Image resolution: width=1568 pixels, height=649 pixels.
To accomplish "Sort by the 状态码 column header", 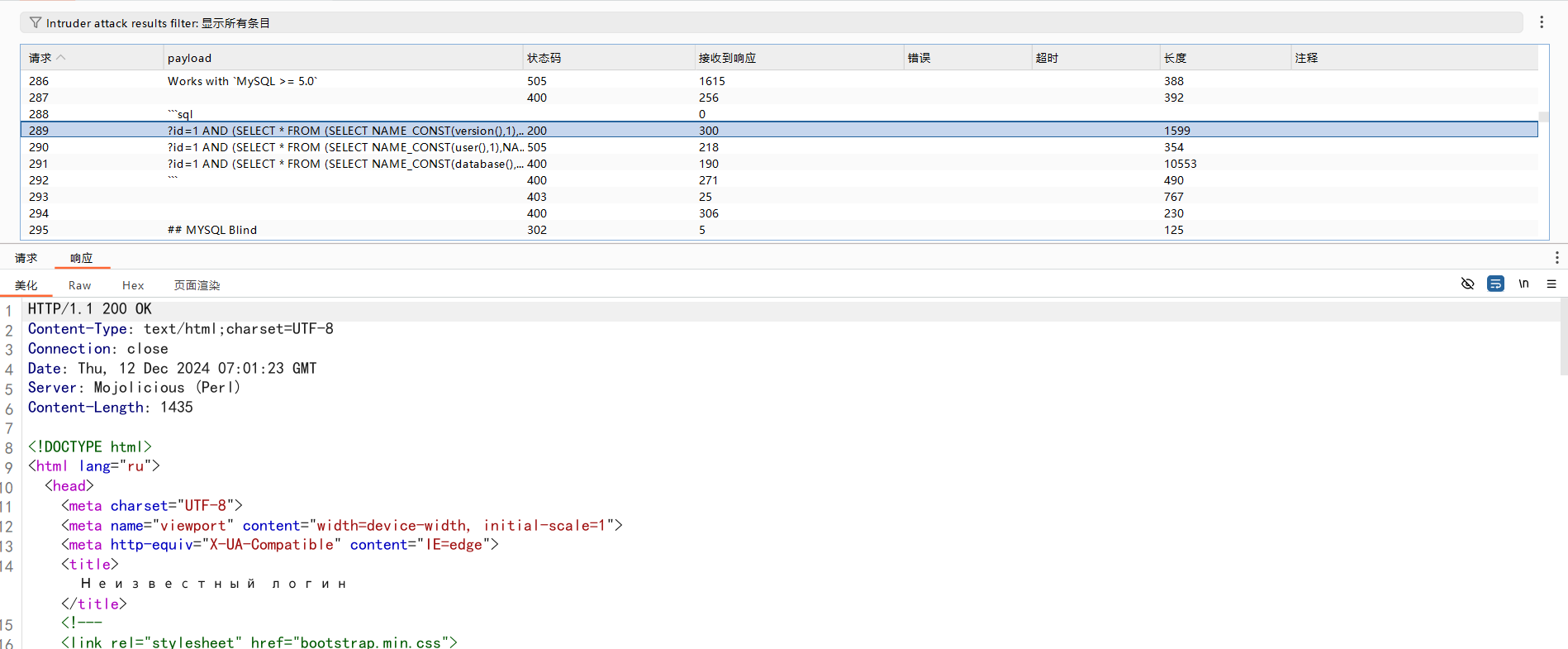I will coord(608,58).
